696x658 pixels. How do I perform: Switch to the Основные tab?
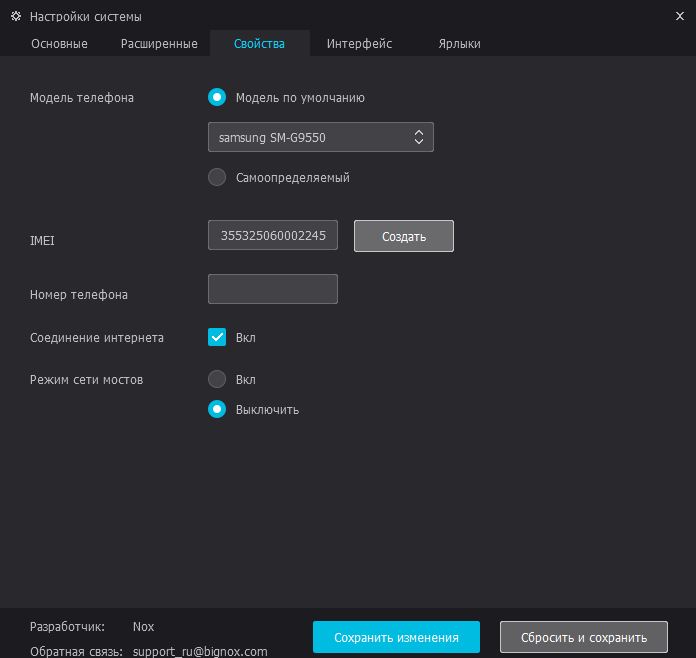(x=59, y=44)
